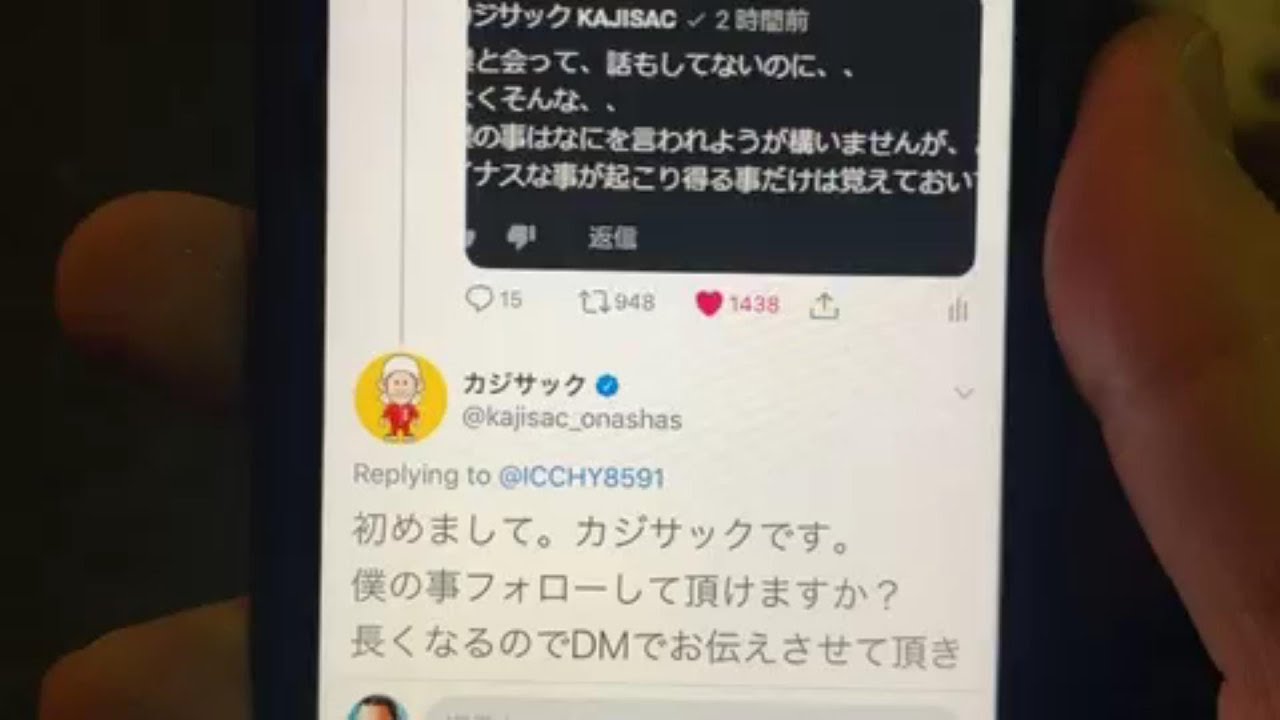Tap the thumbs-up icon in the embedded comment
This screenshot has height=720, width=1280.
coord(473,235)
